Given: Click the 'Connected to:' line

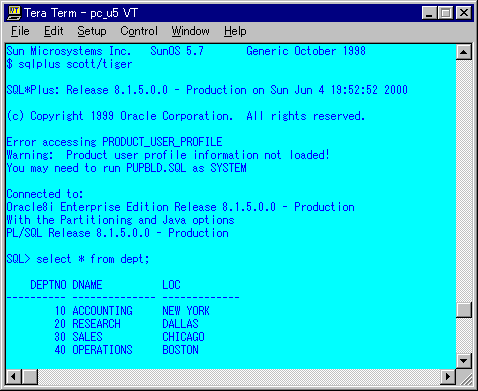Looking at the screenshot, I should tap(45, 194).
